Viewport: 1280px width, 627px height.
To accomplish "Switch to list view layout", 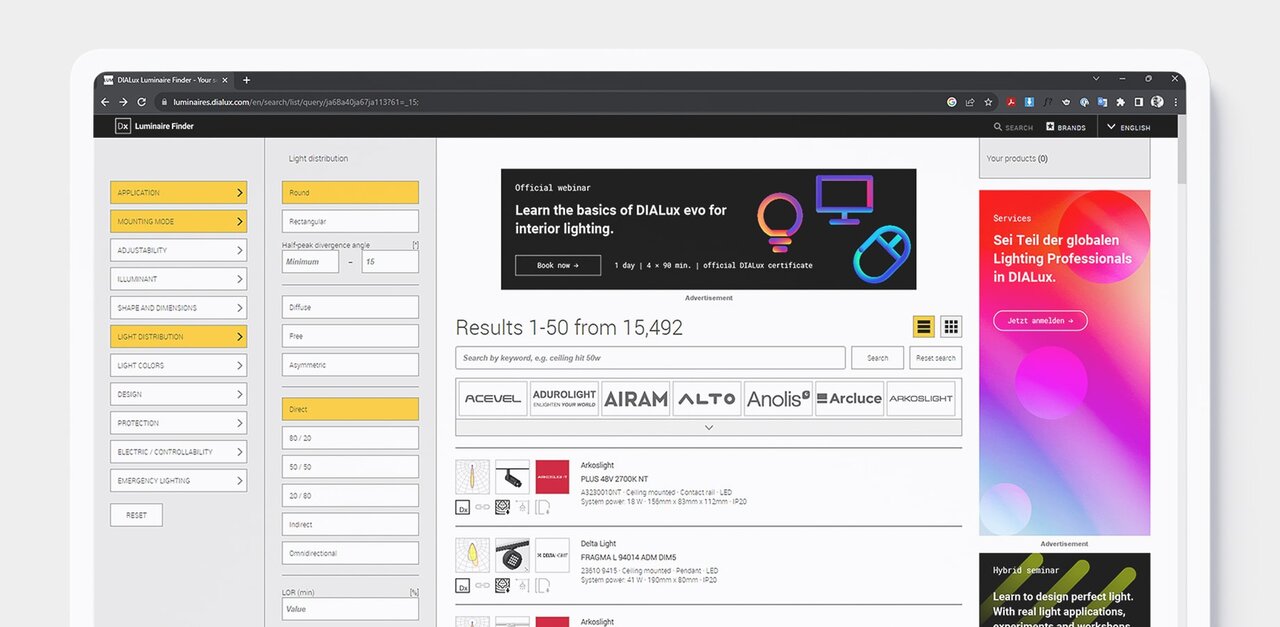I will coord(923,327).
